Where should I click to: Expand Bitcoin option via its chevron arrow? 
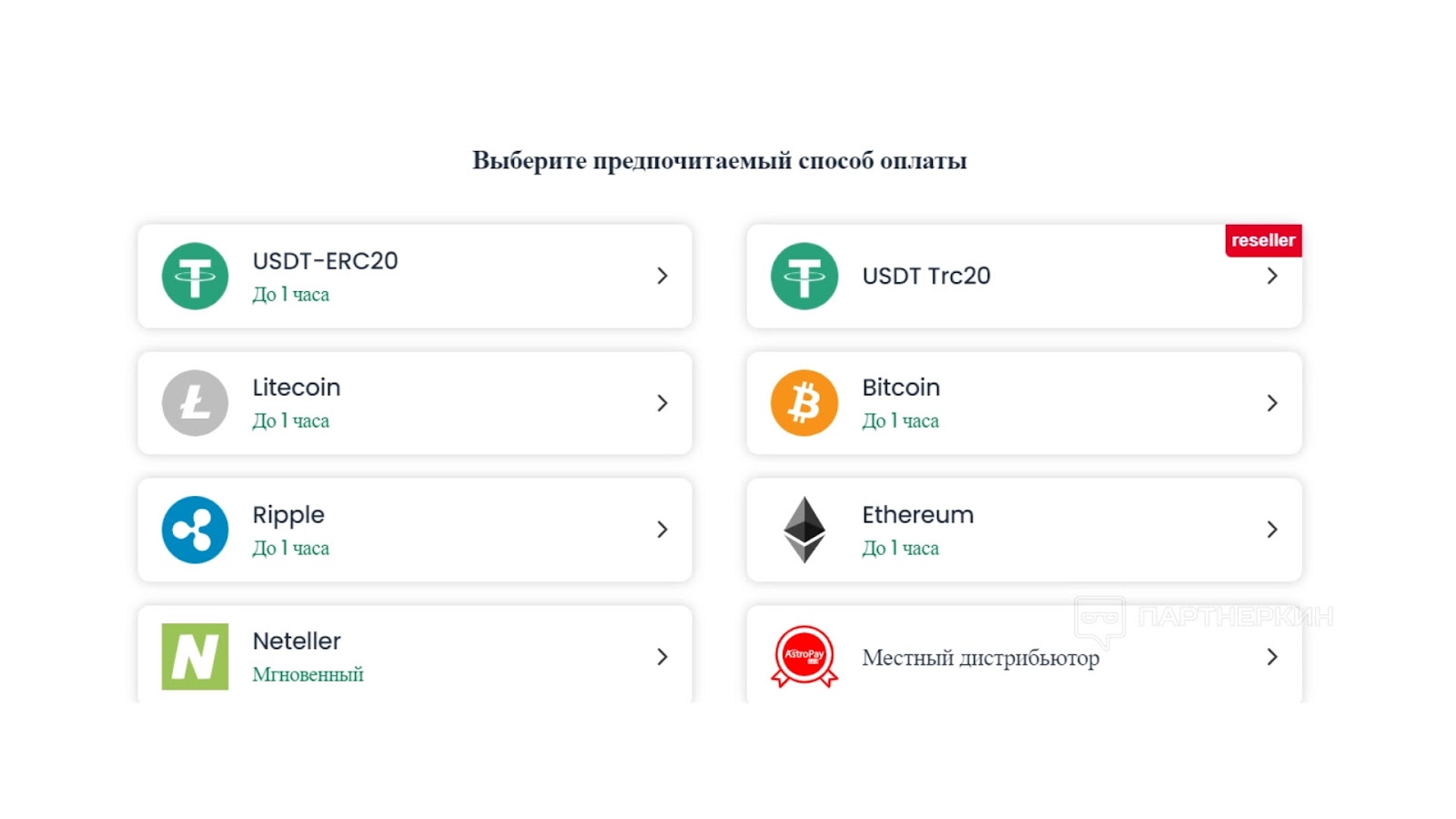(x=1272, y=403)
